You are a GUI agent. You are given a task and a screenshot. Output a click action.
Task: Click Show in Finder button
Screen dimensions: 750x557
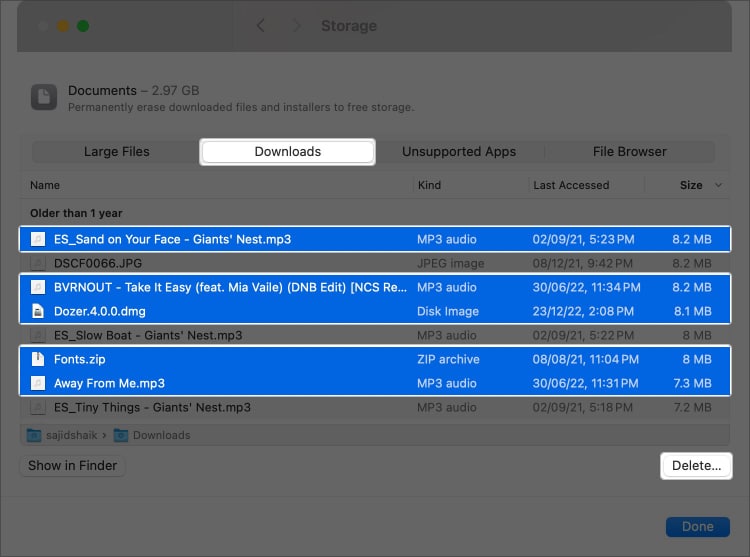pyautogui.click(x=72, y=466)
